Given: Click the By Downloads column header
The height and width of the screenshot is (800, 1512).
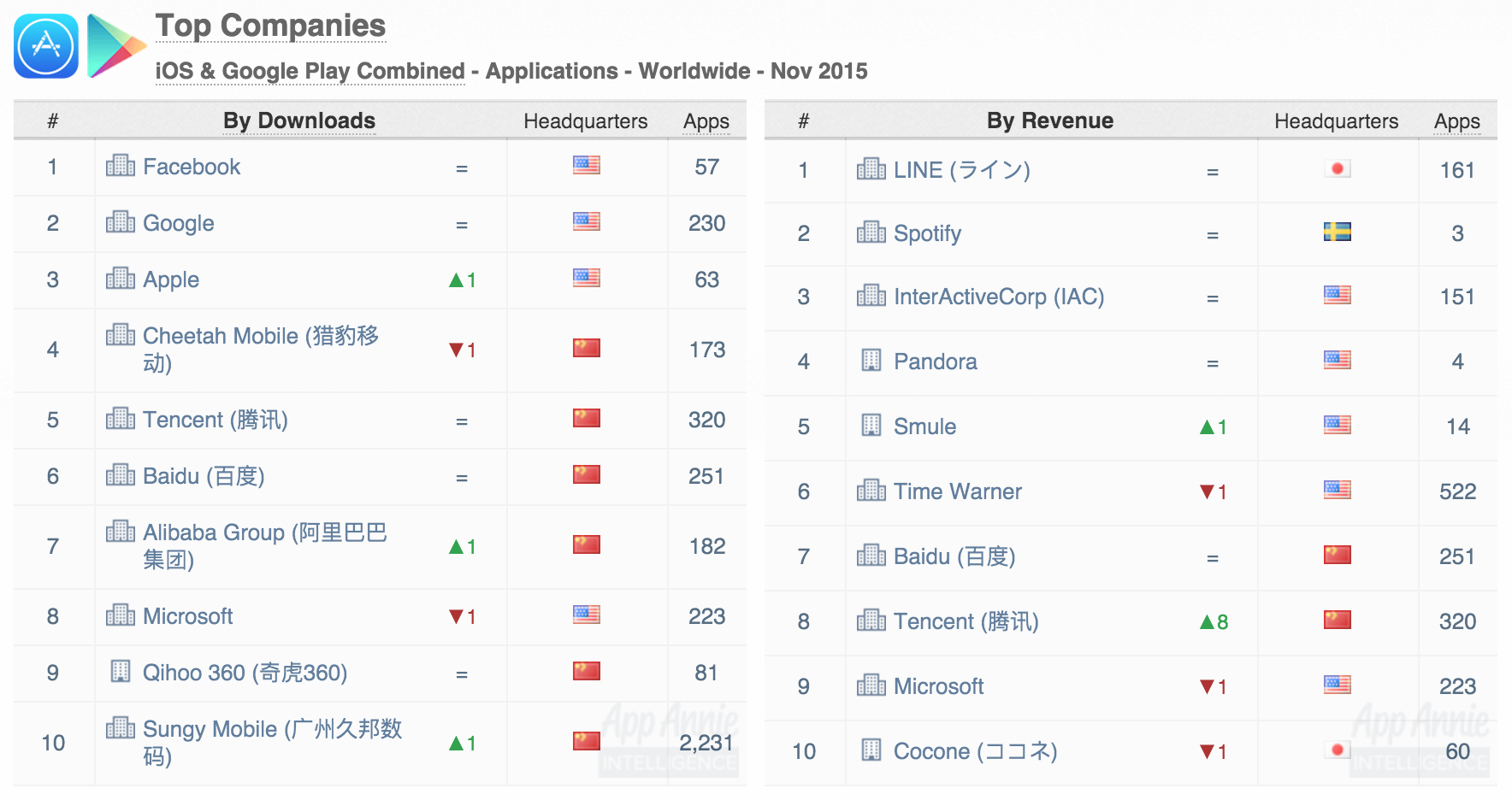Looking at the screenshot, I should 299,121.
